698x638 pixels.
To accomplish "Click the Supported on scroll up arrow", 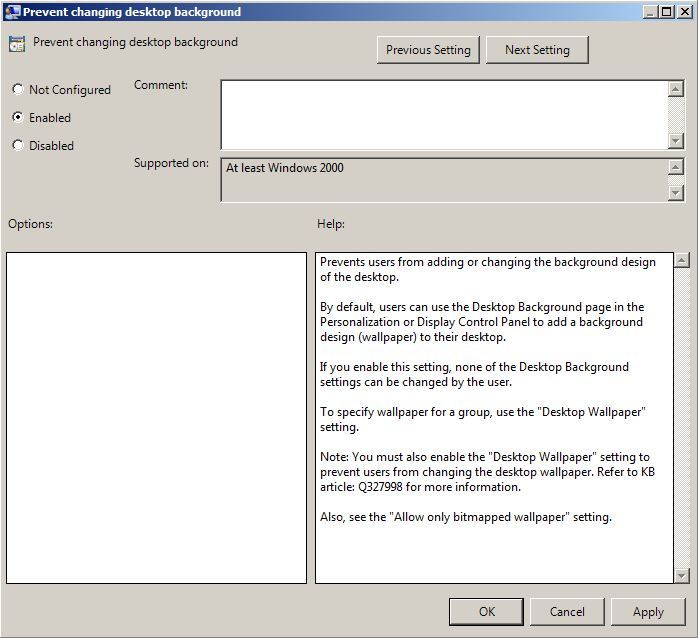I will [x=676, y=167].
